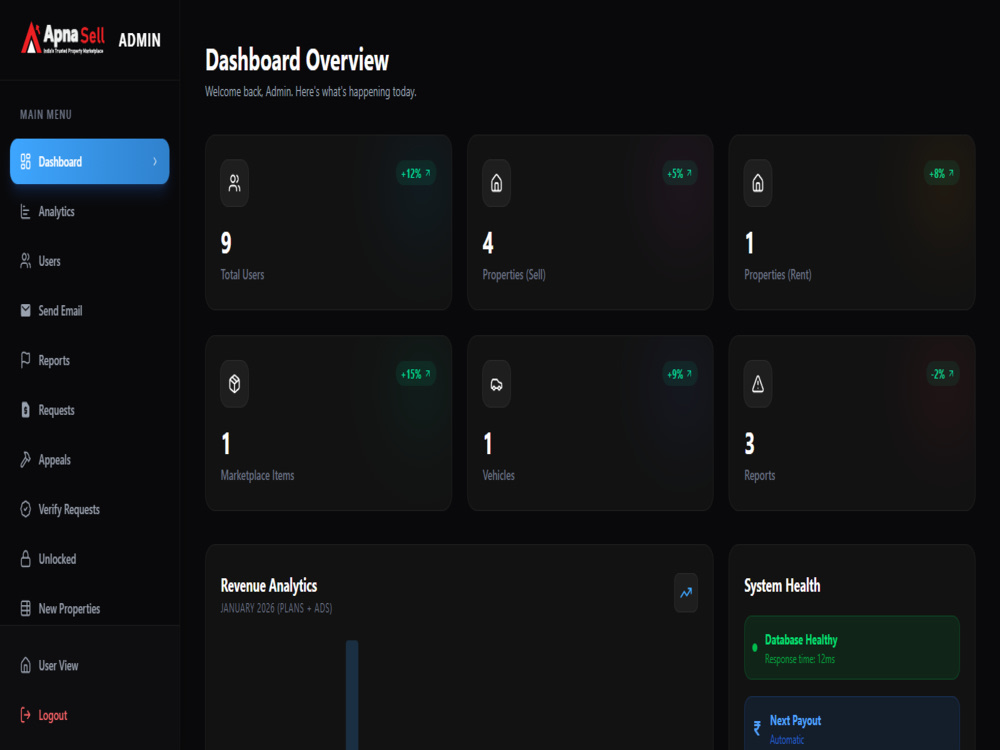Click the Properties (Sell) count 4
Viewport: 1000px width, 750px height.
(x=488, y=243)
